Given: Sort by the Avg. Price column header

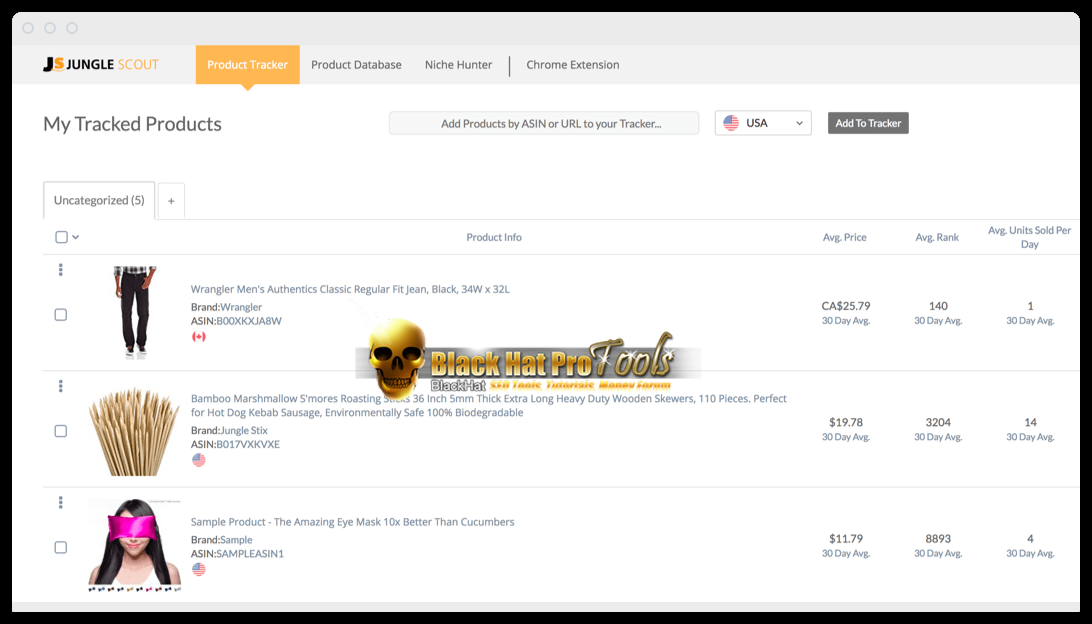Looking at the screenshot, I should (x=845, y=237).
